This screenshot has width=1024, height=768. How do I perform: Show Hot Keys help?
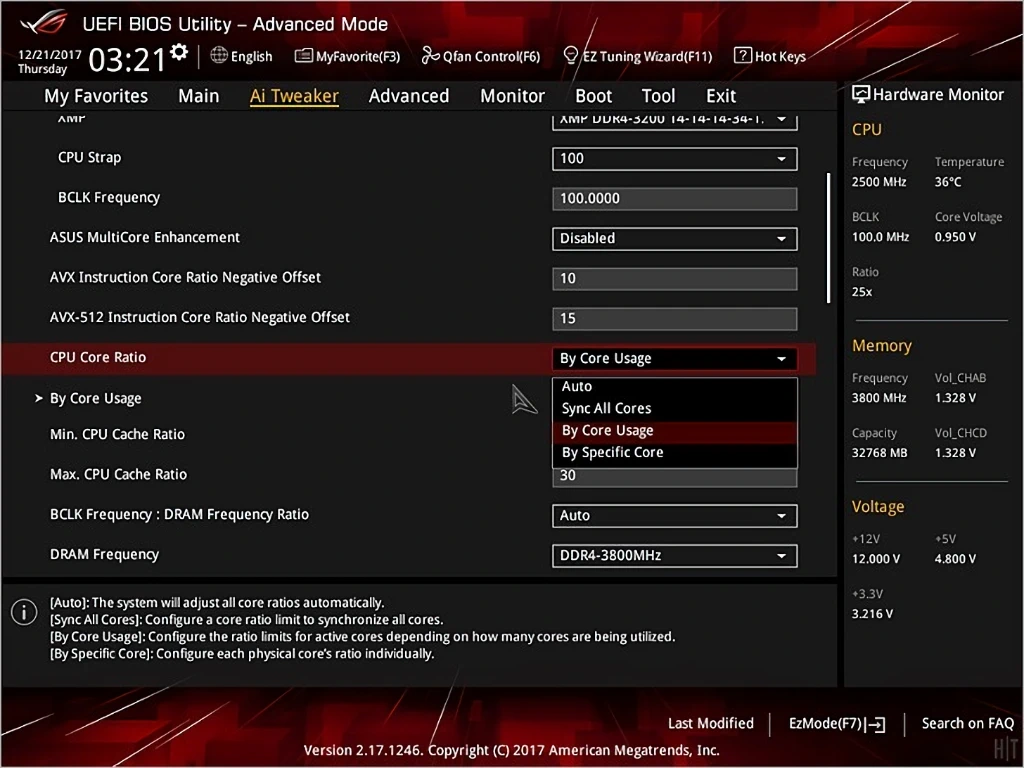point(770,56)
